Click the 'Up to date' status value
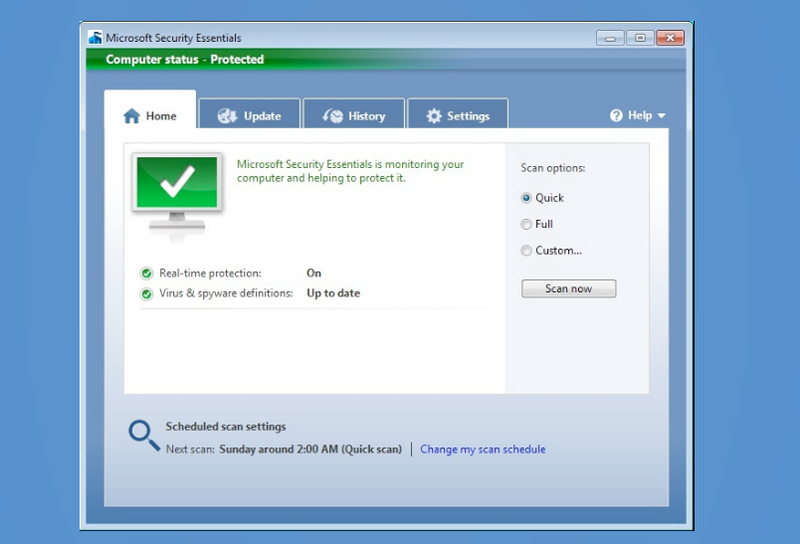 [x=333, y=293]
